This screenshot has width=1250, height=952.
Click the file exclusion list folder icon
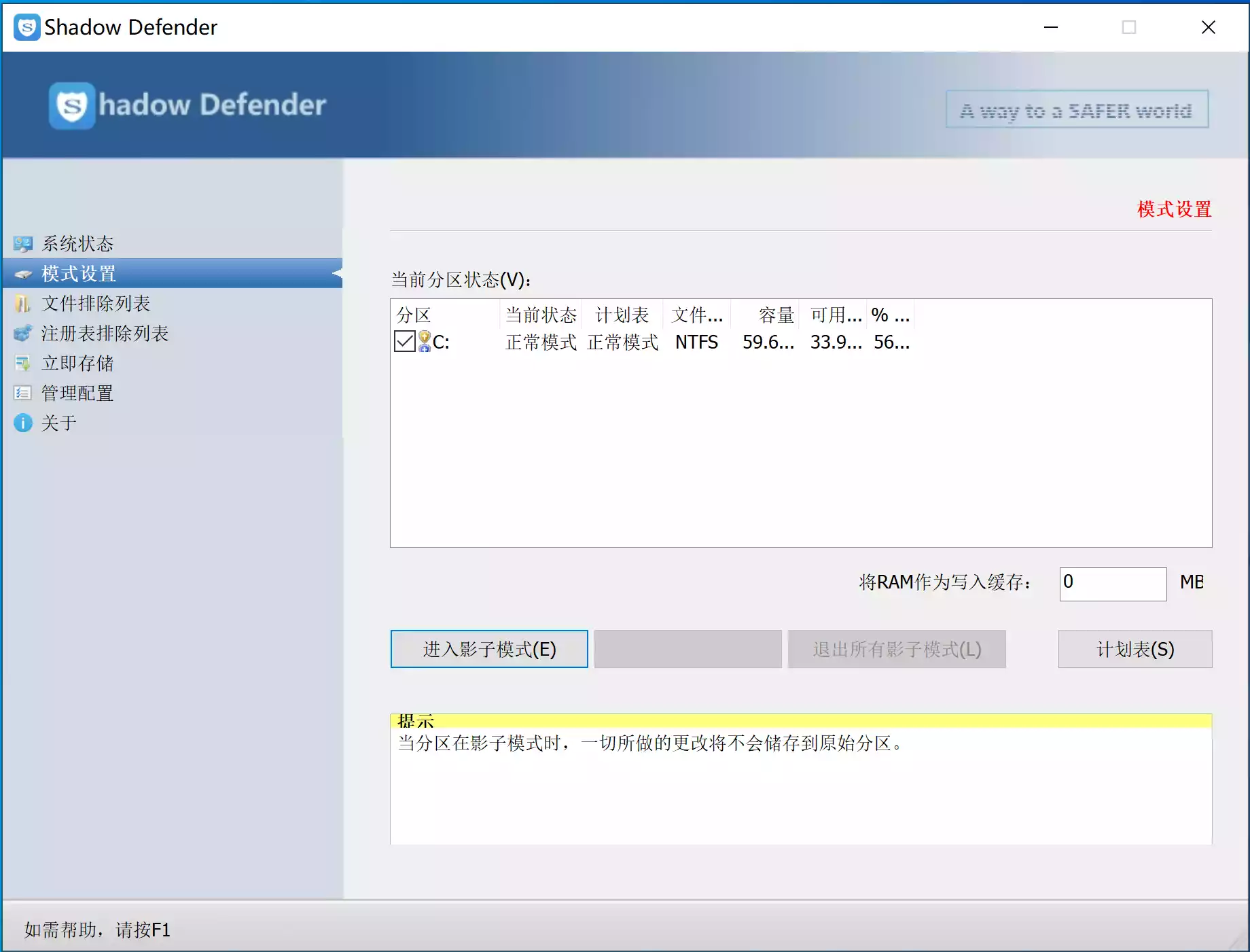pyautogui.click(x=22, y=304)
